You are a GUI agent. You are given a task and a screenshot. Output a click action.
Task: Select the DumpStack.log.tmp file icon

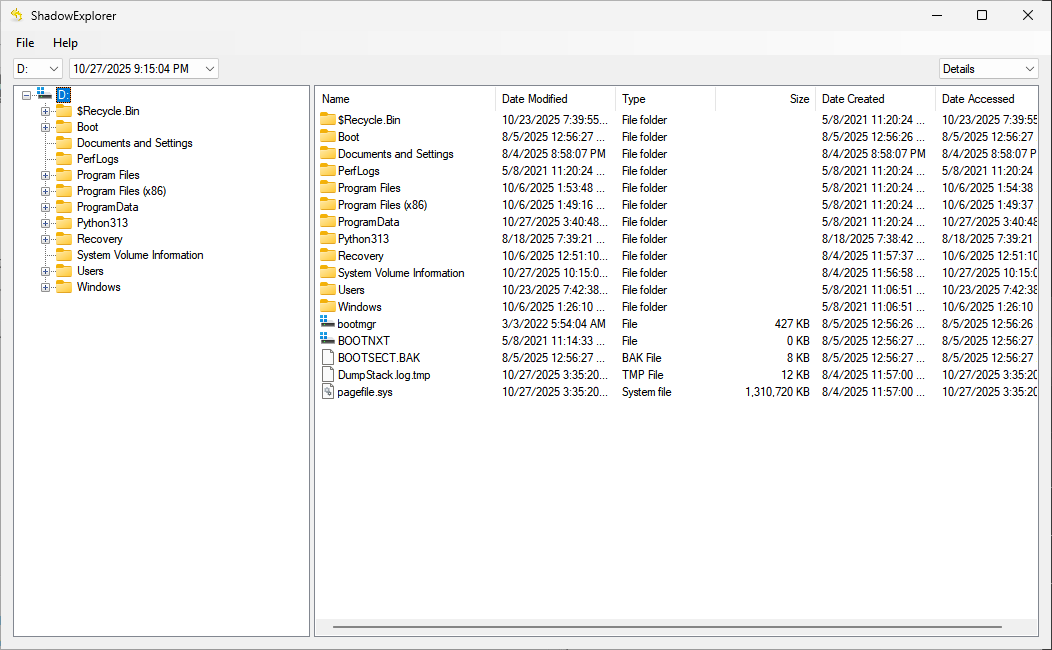327,375
